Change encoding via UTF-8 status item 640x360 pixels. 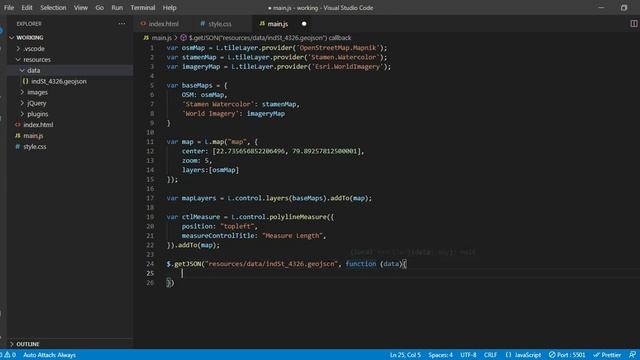coord(468,355)
